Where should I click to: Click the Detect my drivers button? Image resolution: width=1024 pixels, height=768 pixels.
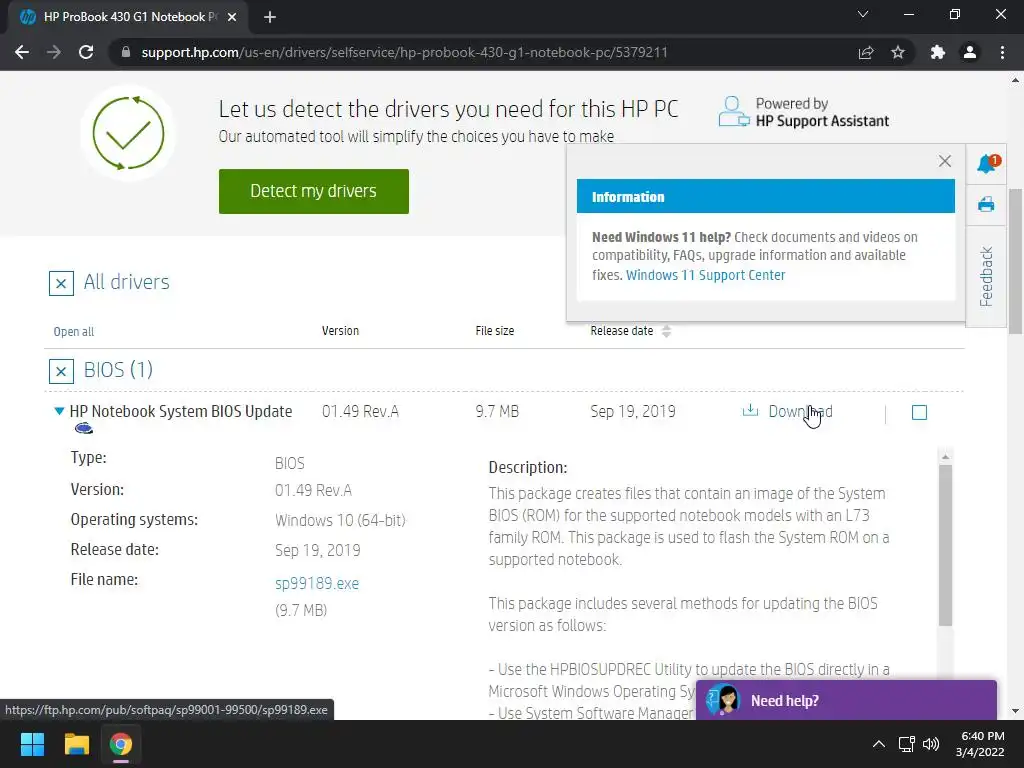(313, 191)
